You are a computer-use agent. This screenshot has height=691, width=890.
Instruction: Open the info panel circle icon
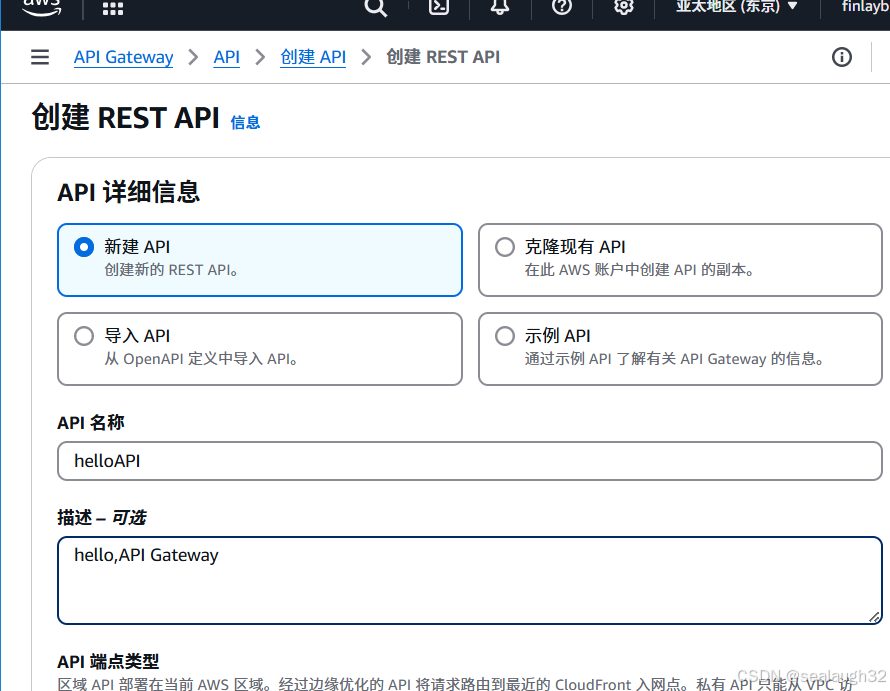(842, 57)
